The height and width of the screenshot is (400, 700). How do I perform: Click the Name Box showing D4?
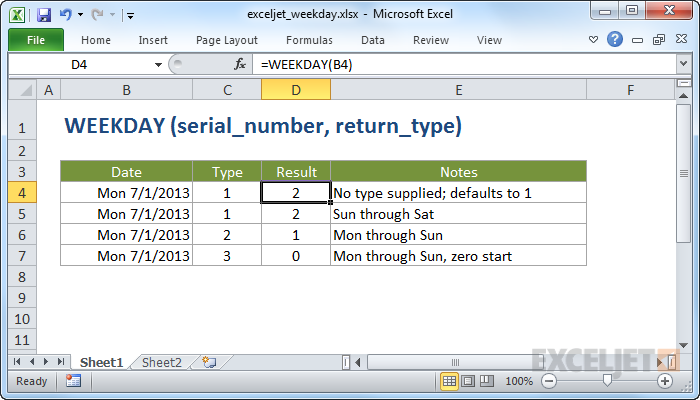[x=80, y=65]
